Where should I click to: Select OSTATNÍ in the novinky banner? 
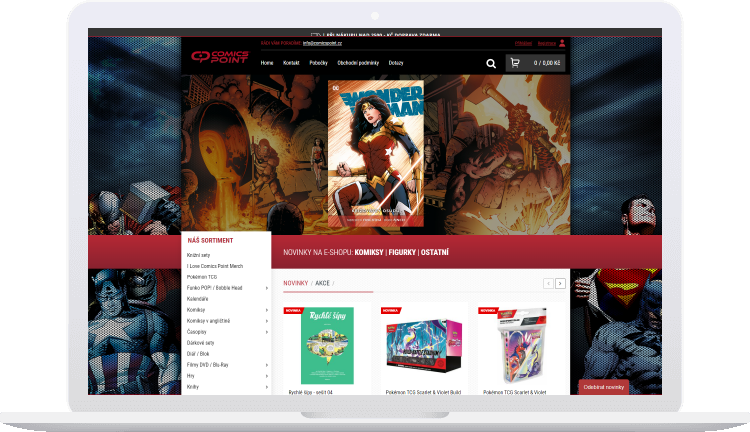pos(434,252)
